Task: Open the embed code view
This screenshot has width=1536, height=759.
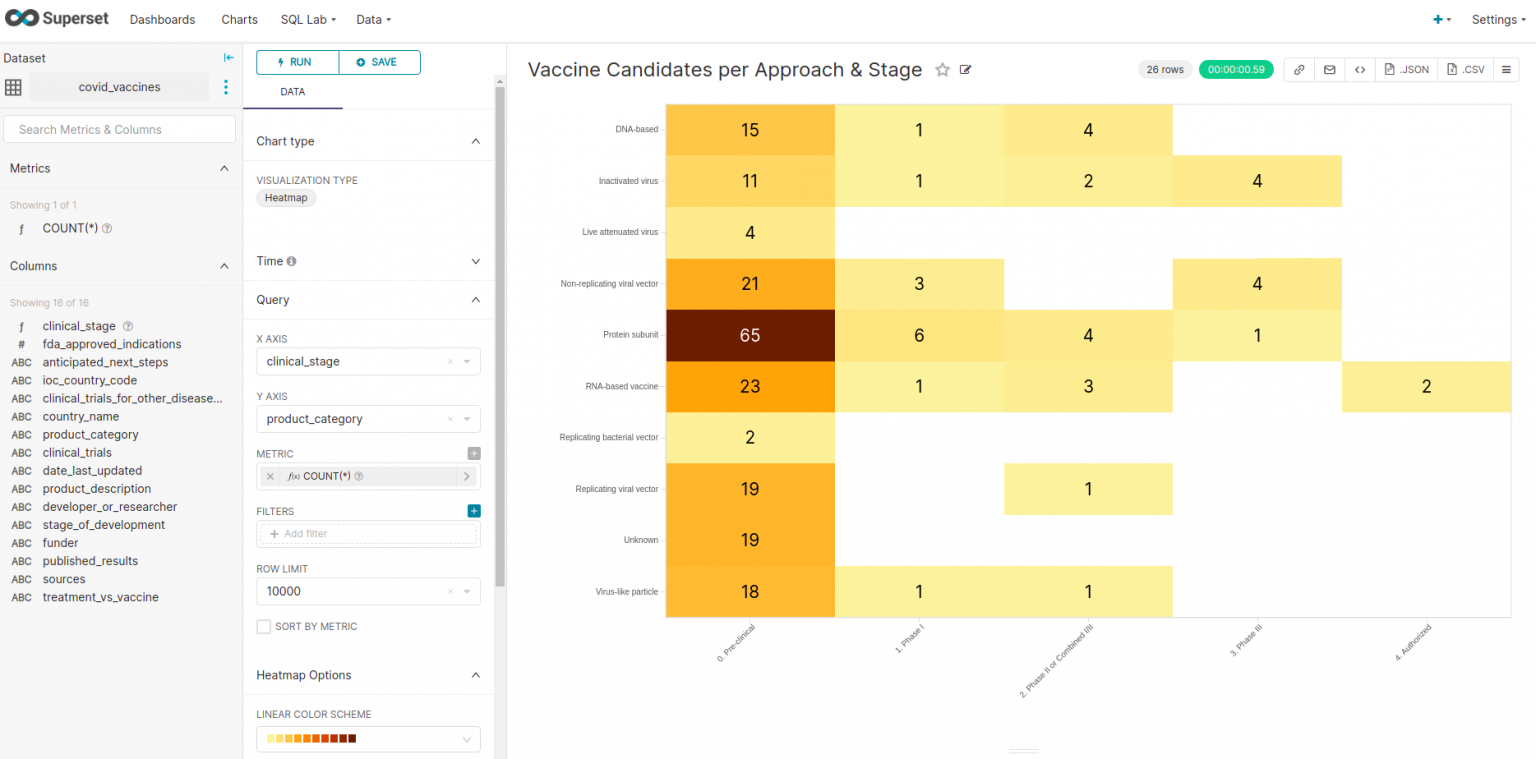Action: click(x=1360, y=69)
